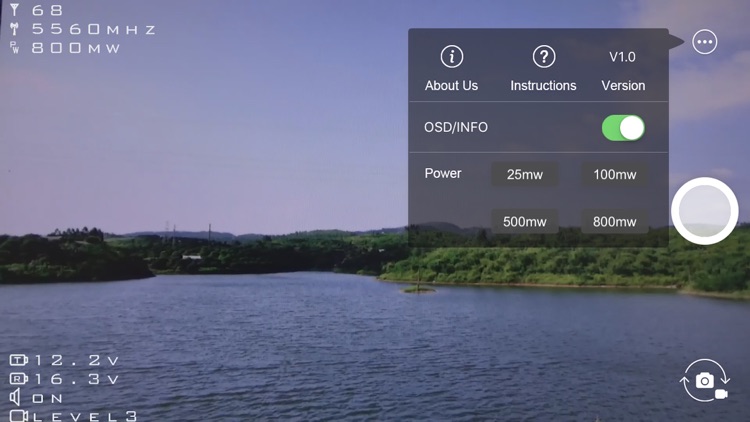Image resolution: width=750 pixels, height=422 pixels.
Task: Tap the white round shutter button
Action: tap(705, 211)
